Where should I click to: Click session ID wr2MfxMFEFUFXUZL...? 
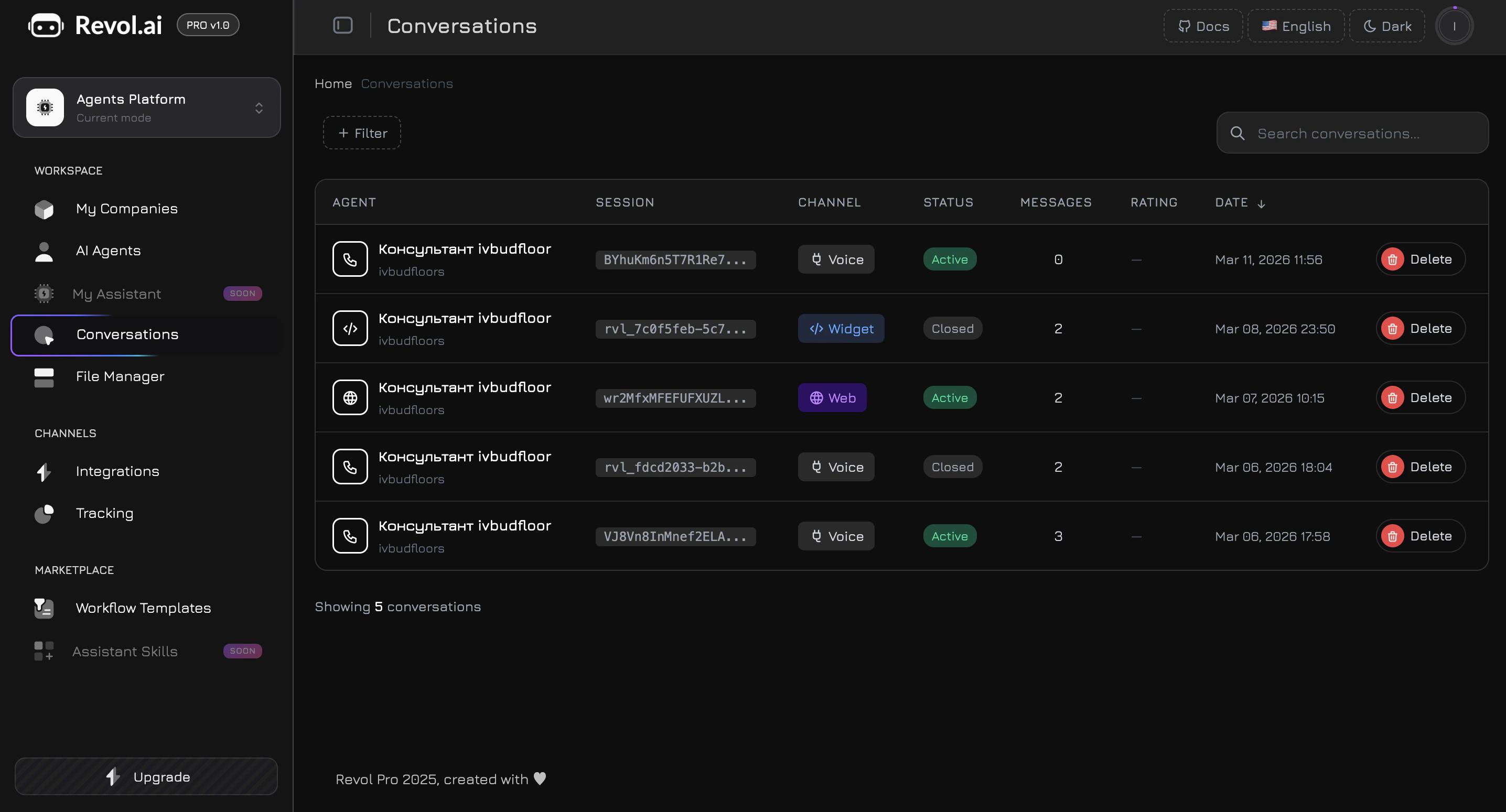point(675,398)
